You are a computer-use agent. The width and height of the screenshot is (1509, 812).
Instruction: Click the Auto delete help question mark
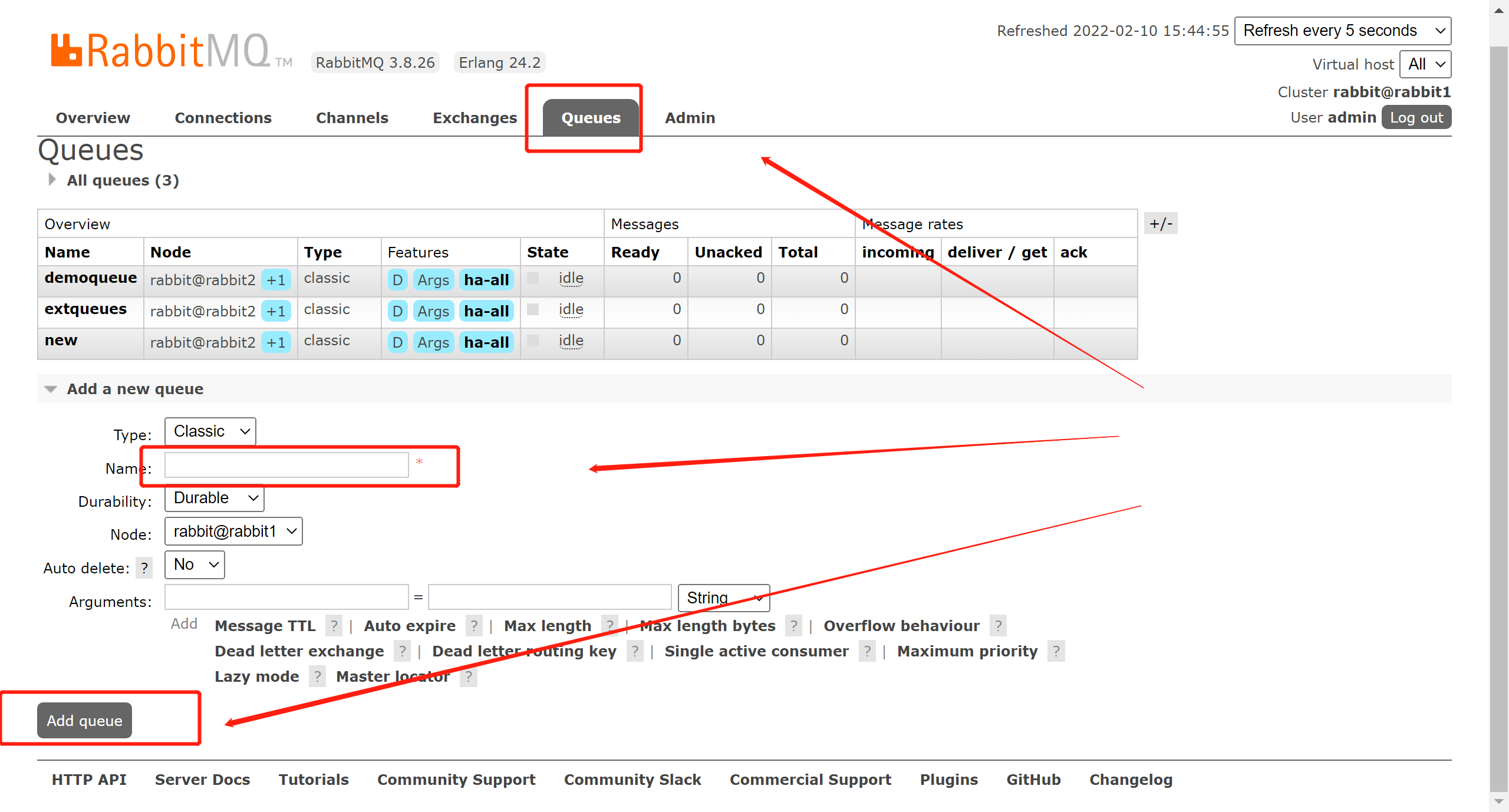pyautogui.click(x=144, y=568)
